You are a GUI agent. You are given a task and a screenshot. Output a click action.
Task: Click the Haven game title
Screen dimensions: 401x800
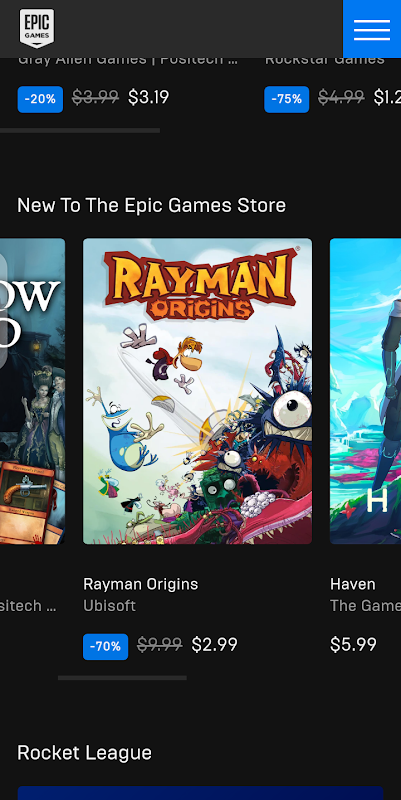pos(353,584)
